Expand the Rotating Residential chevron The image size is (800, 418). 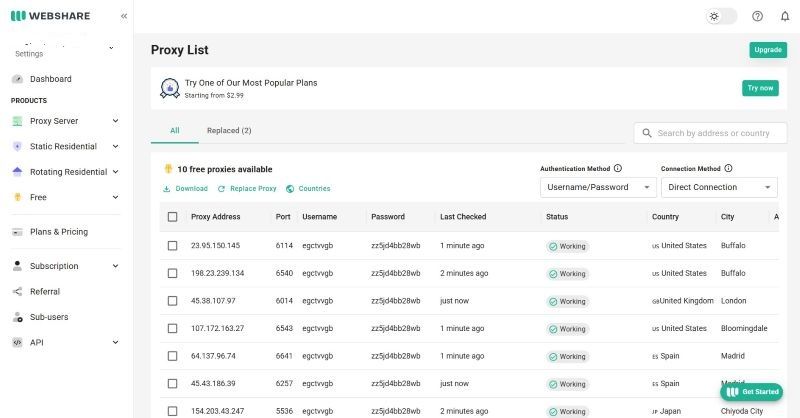point(115,171)
